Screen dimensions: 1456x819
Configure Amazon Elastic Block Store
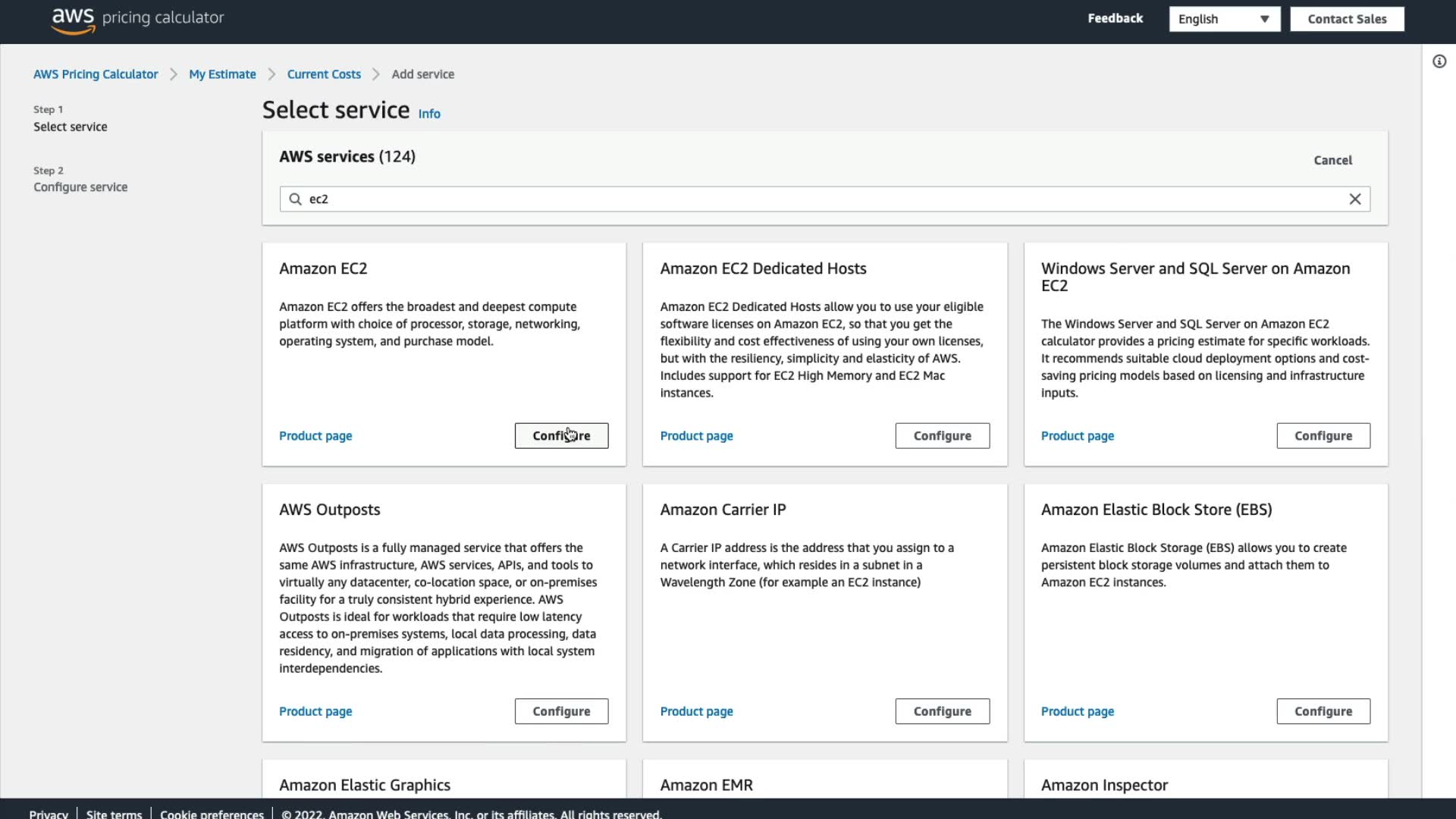coord(1323,711)
